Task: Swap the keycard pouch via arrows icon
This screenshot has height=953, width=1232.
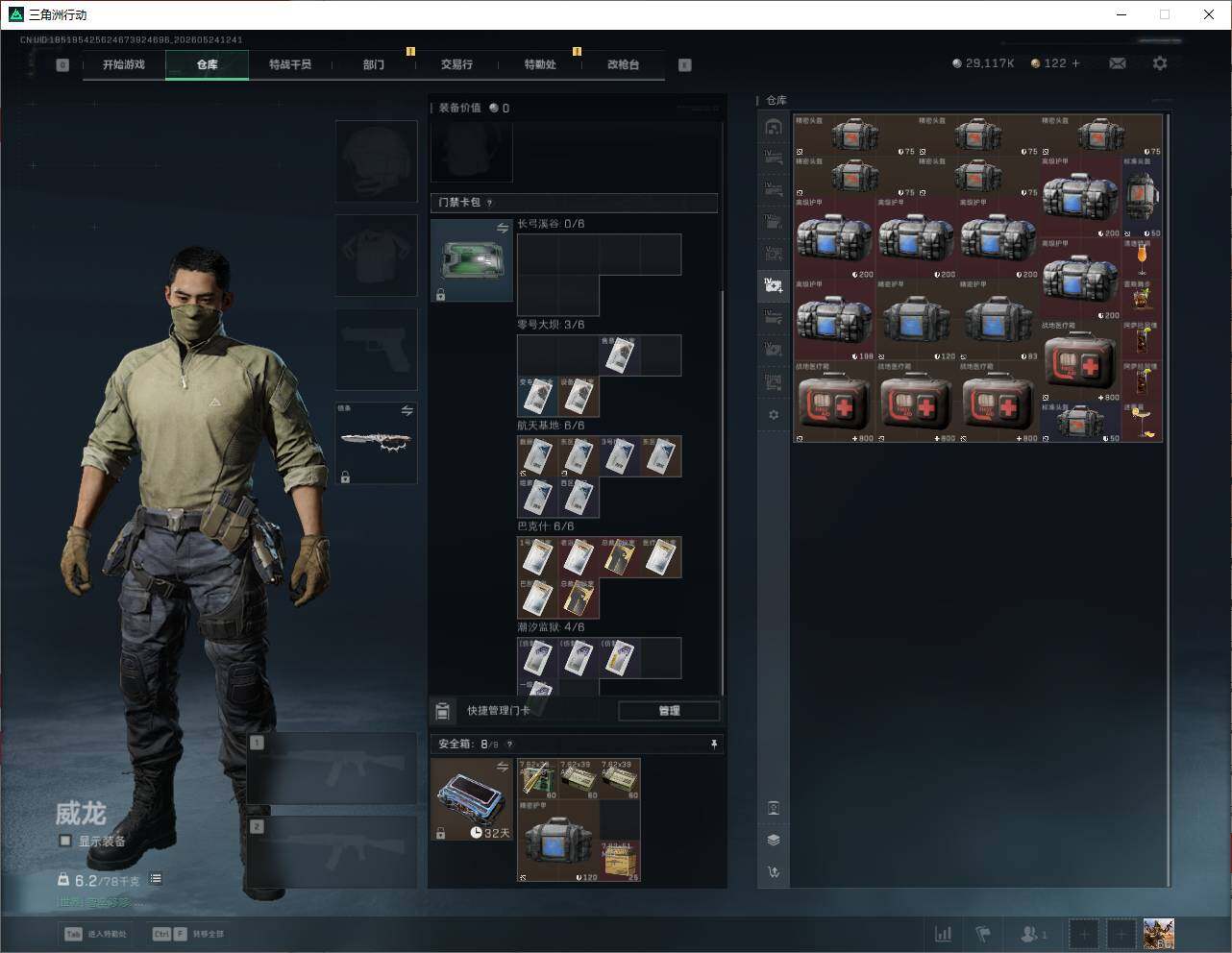Action: click(x=502, y=229)
